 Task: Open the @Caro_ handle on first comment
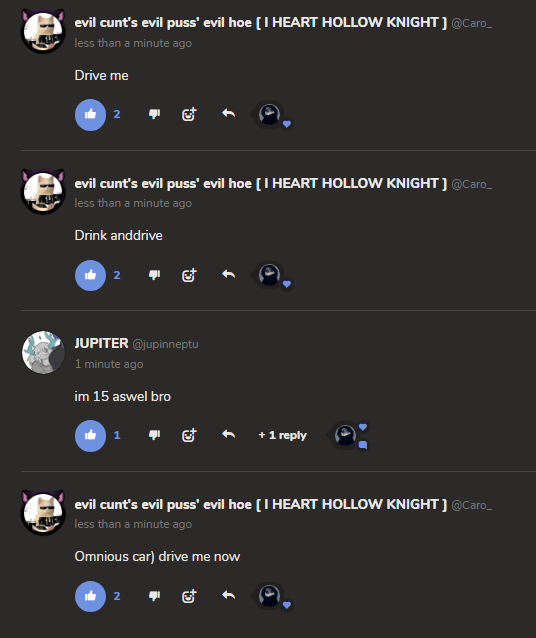471,23
